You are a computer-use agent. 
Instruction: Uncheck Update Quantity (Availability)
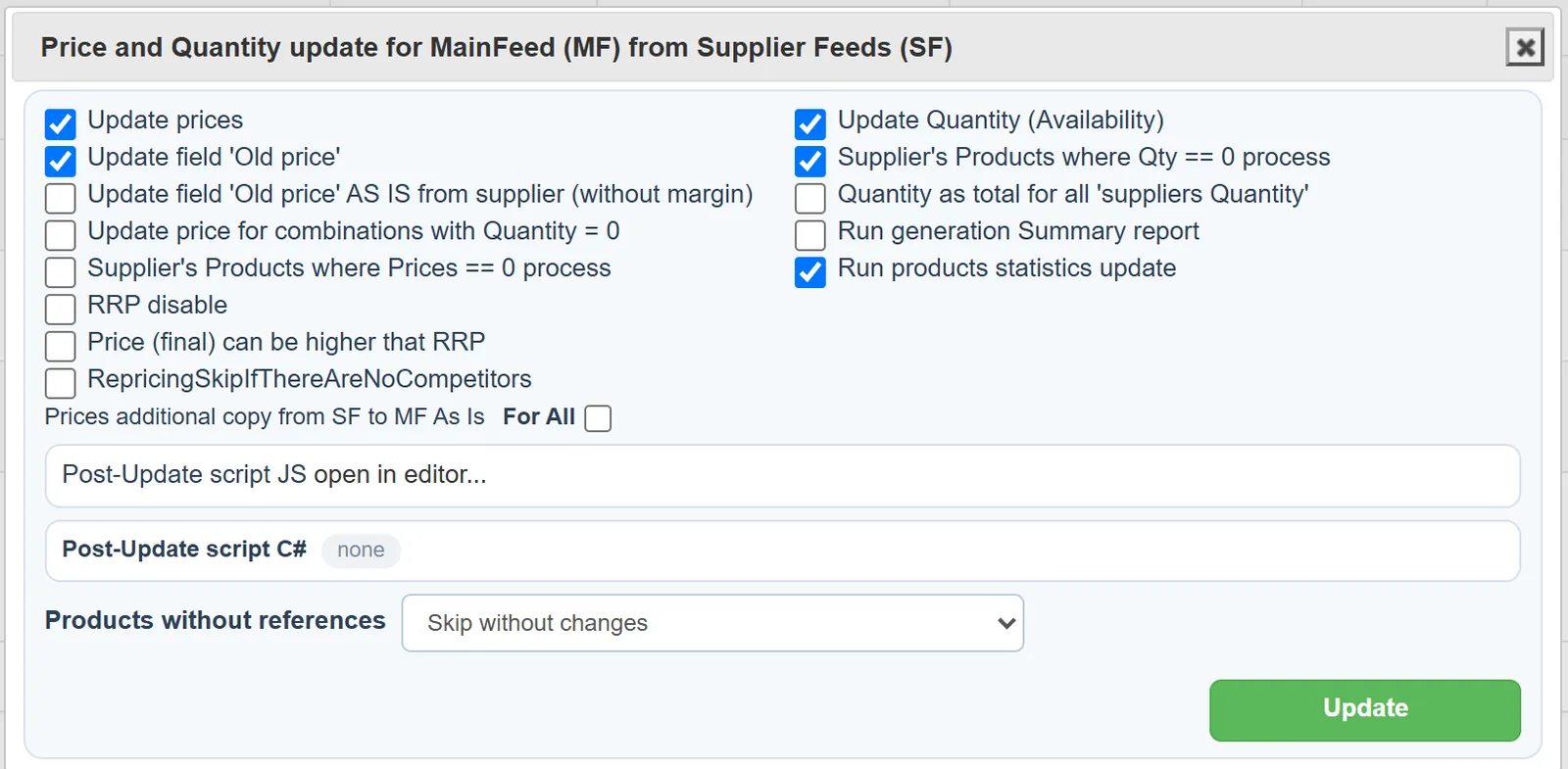click(810, 124)
